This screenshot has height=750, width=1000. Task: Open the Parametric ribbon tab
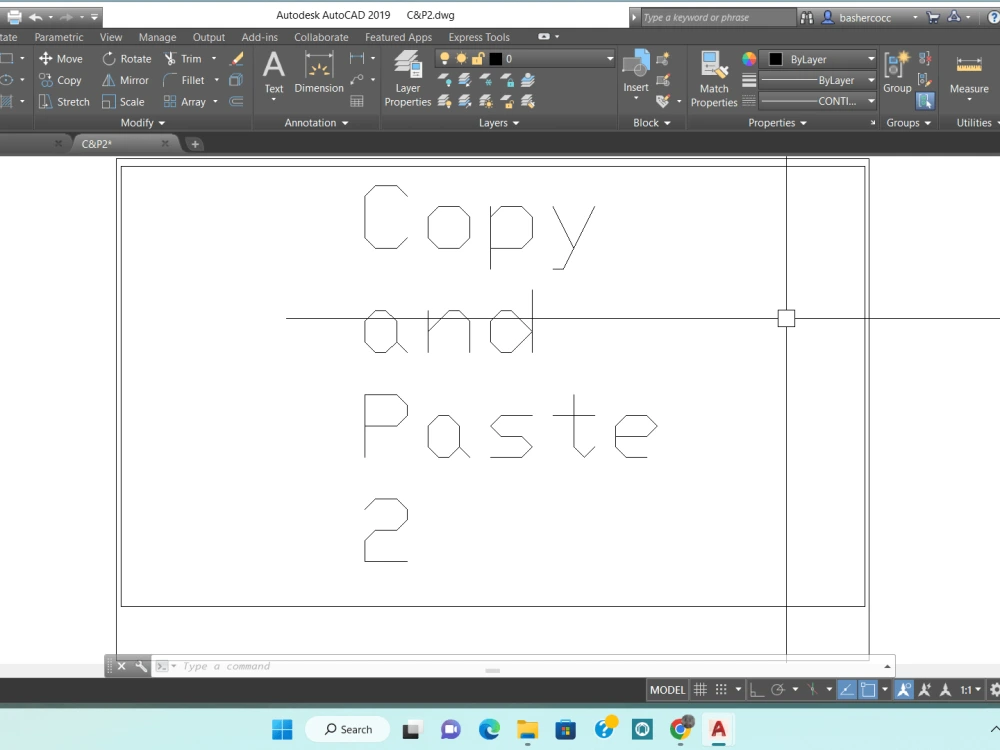click(59, 37)
